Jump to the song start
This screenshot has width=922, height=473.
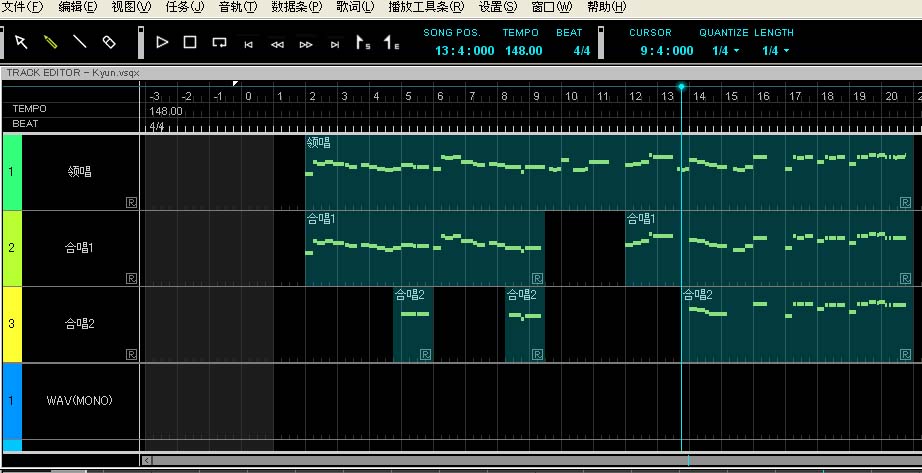[x=249, y=45]
